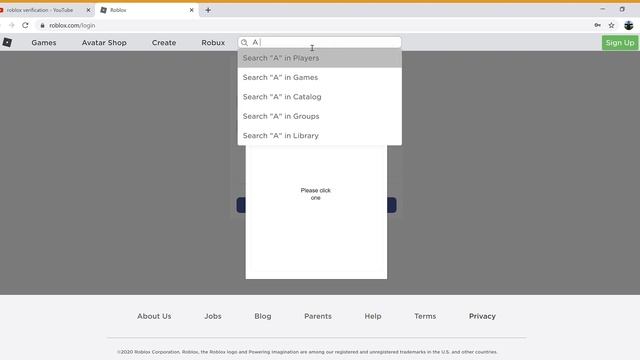Click the search magnifier icon

[x=244, y=42]
